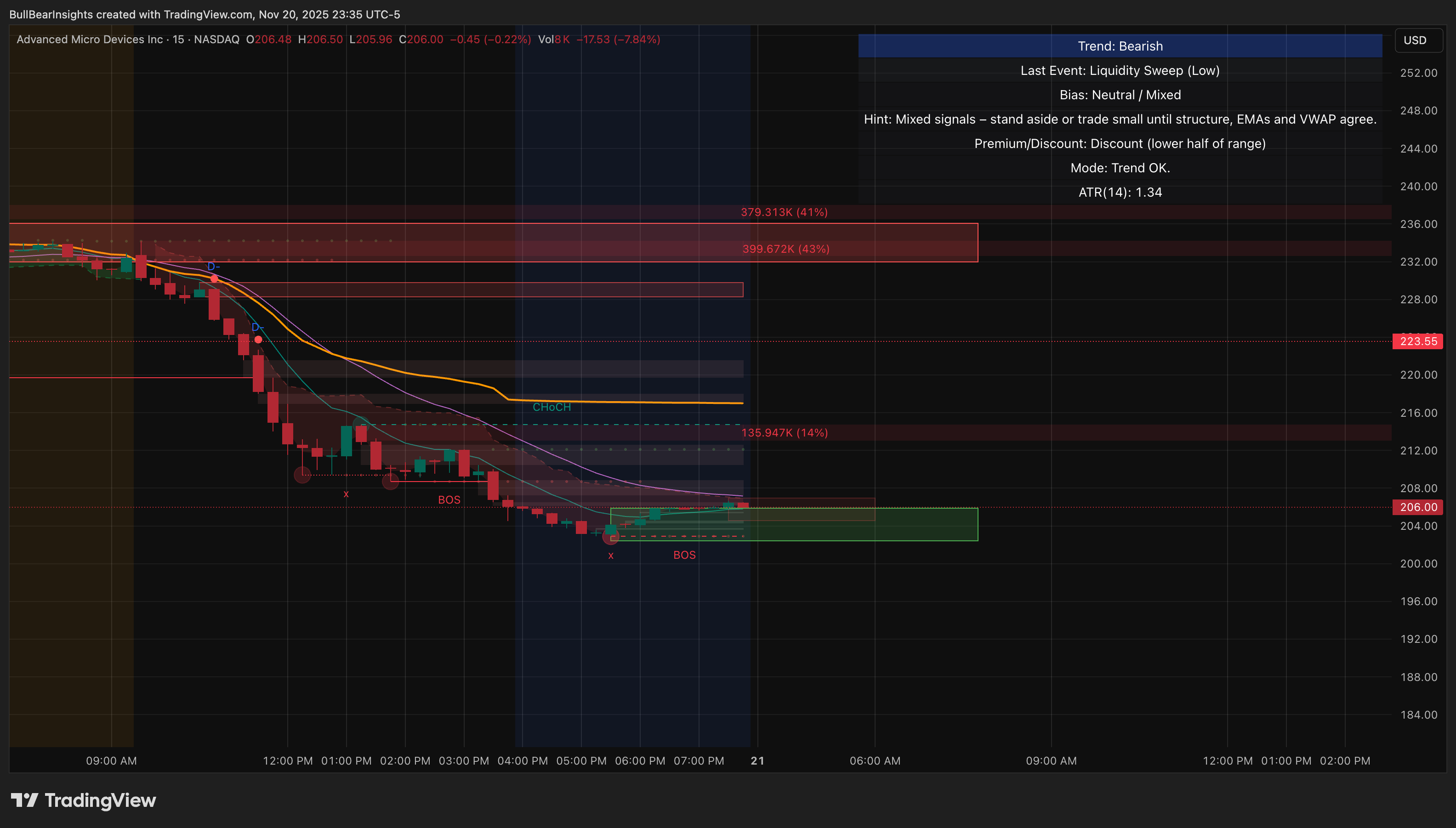Click the circled swing low near 12:15 PM
The image size is (1456, 828).
click(x=302, y=475)
